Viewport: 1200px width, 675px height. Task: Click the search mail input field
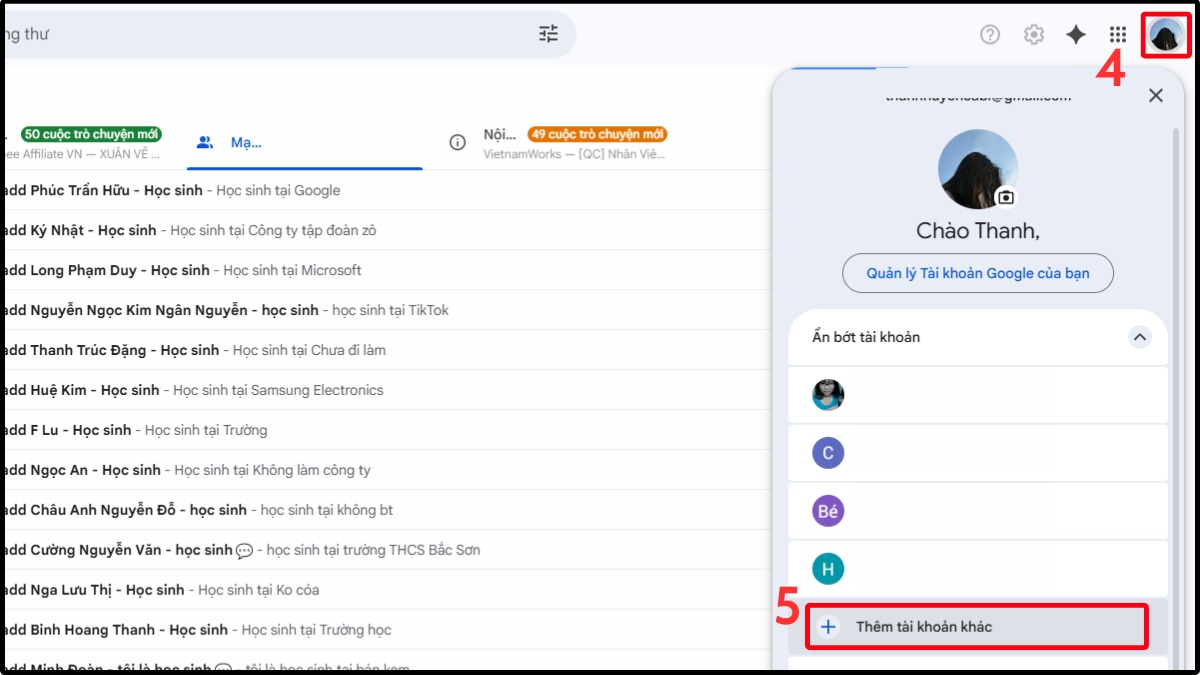click(250, 33)
